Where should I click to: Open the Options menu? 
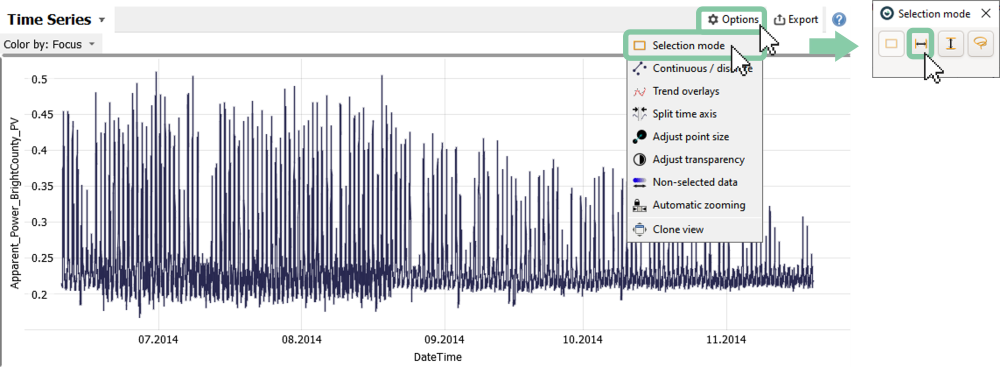click(733, 20)
